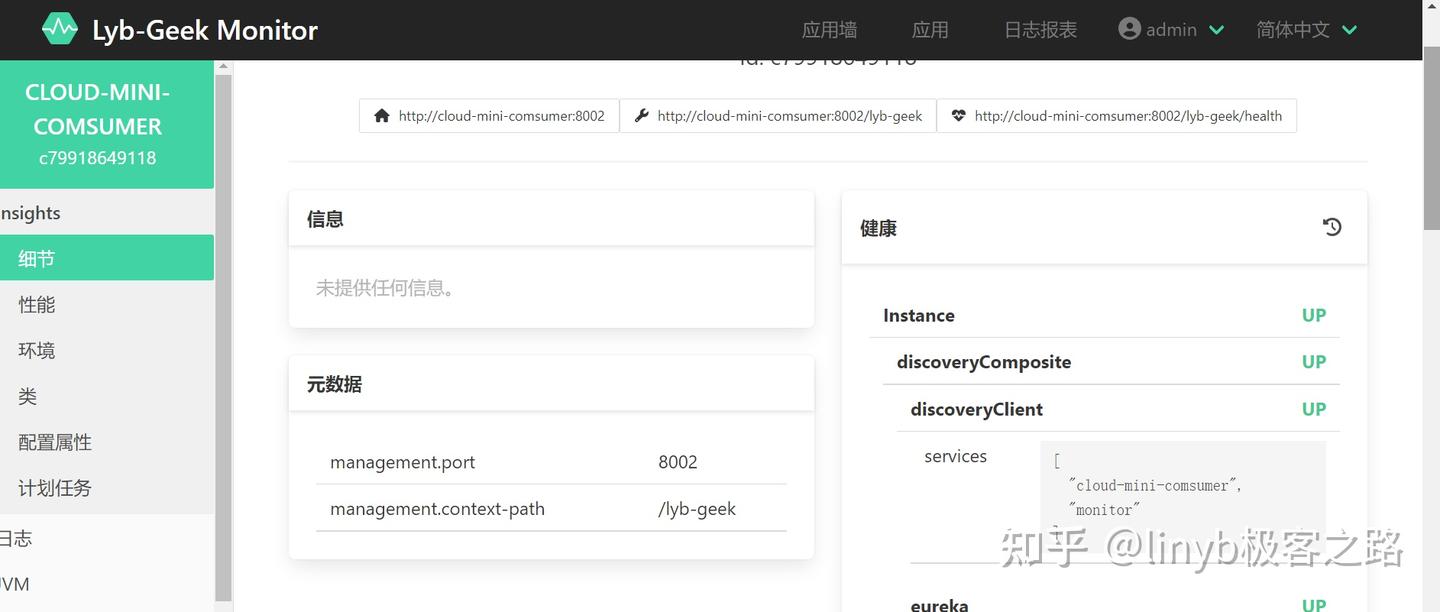Click the wrench icon for the management endpoint
Screen dimensions: 1440x612
coord(641,115)
